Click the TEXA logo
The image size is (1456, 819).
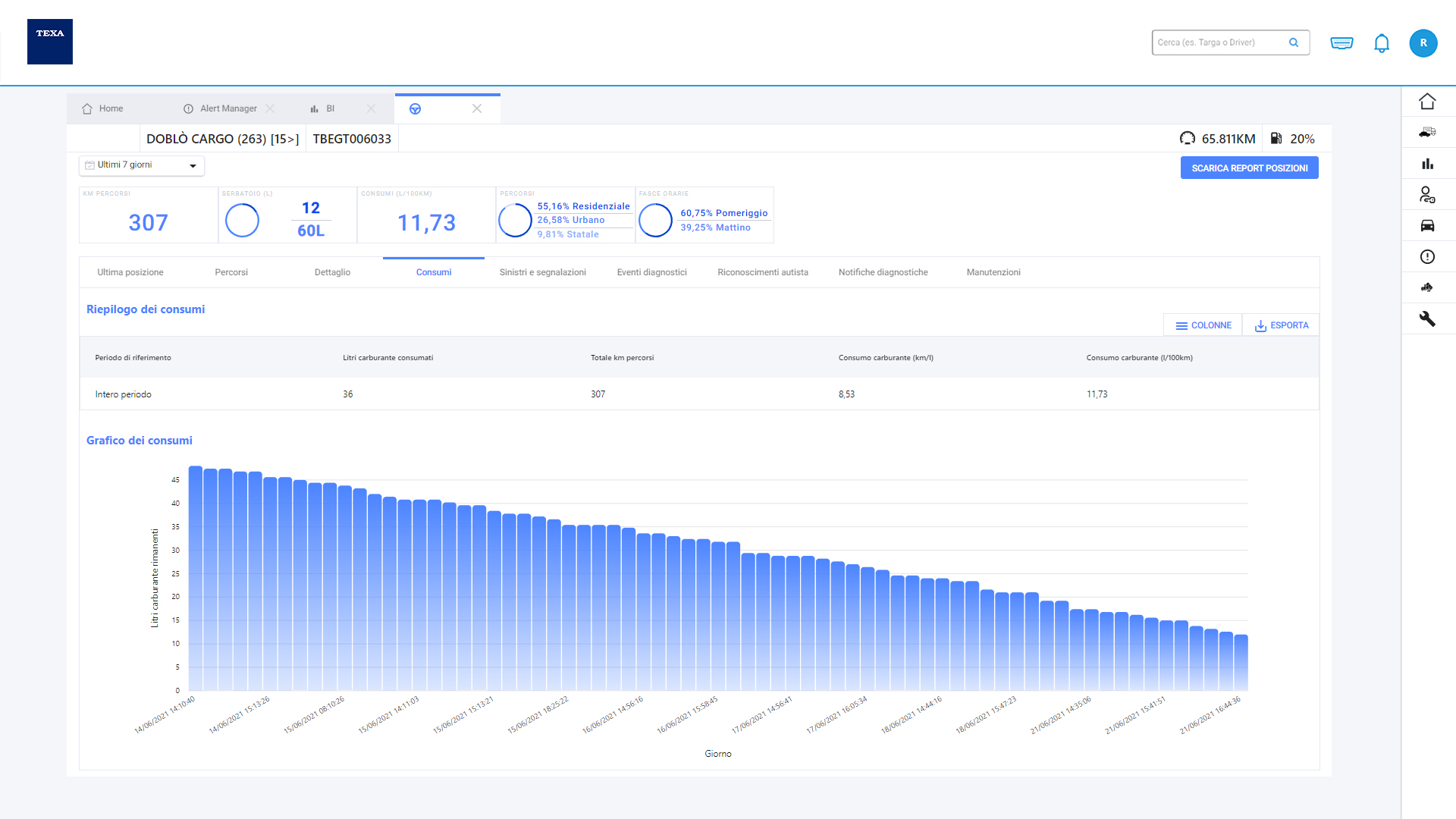coord(50,42)
